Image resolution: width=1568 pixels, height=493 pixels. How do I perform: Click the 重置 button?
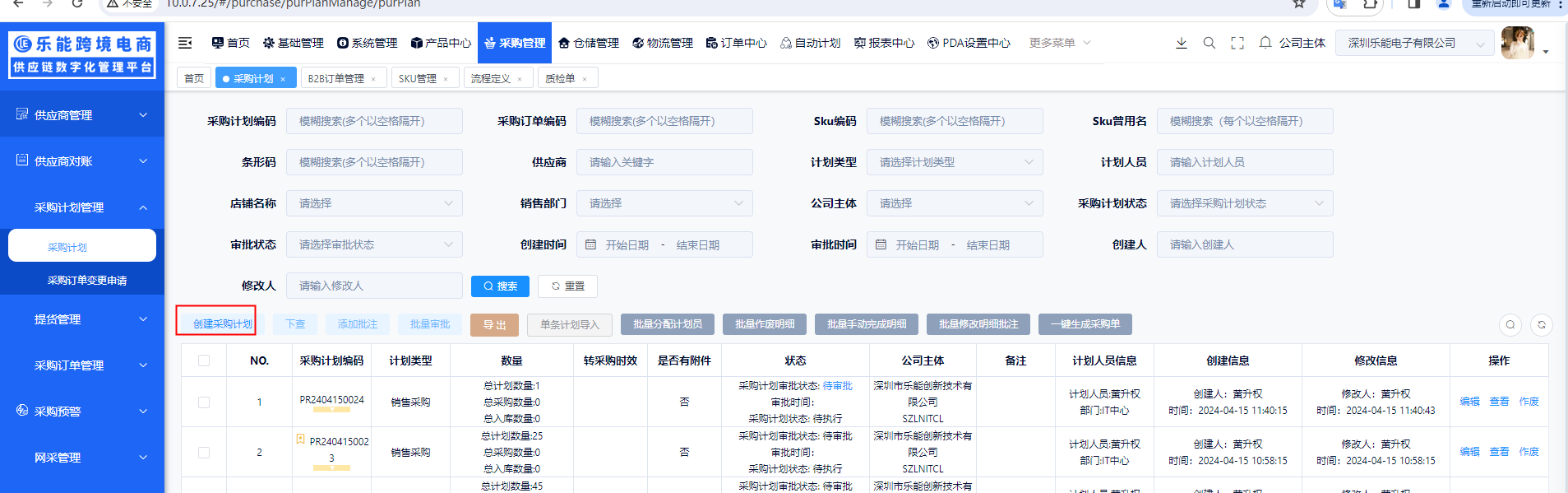tap(567, 286)
